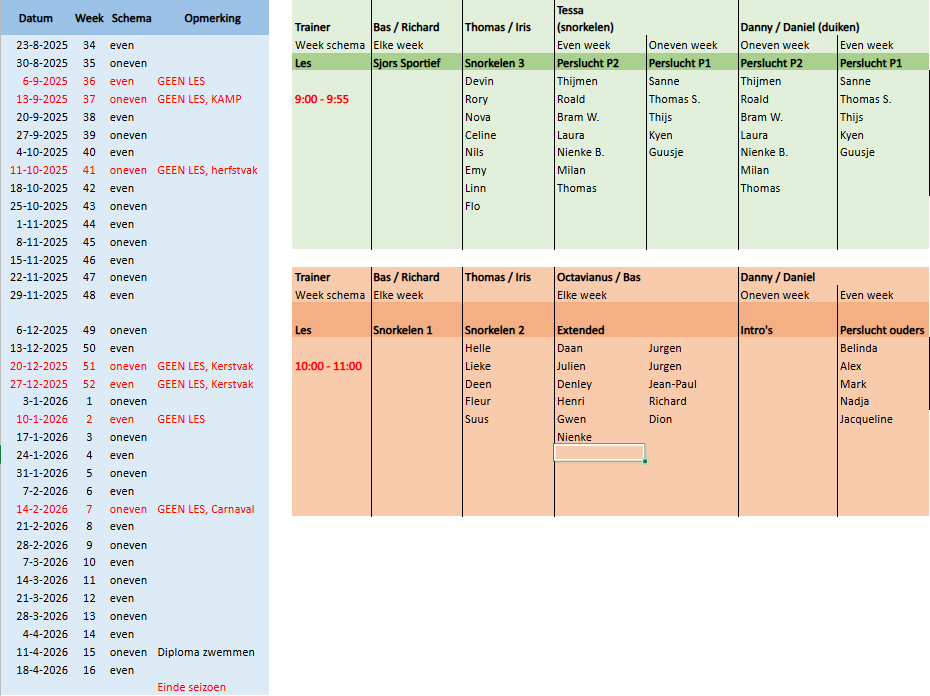The width and height of the screenshot is (930, 696).
Task: Click GEEN LES, Kerstvak in the 20-12-2025 row
Action: 205,366
